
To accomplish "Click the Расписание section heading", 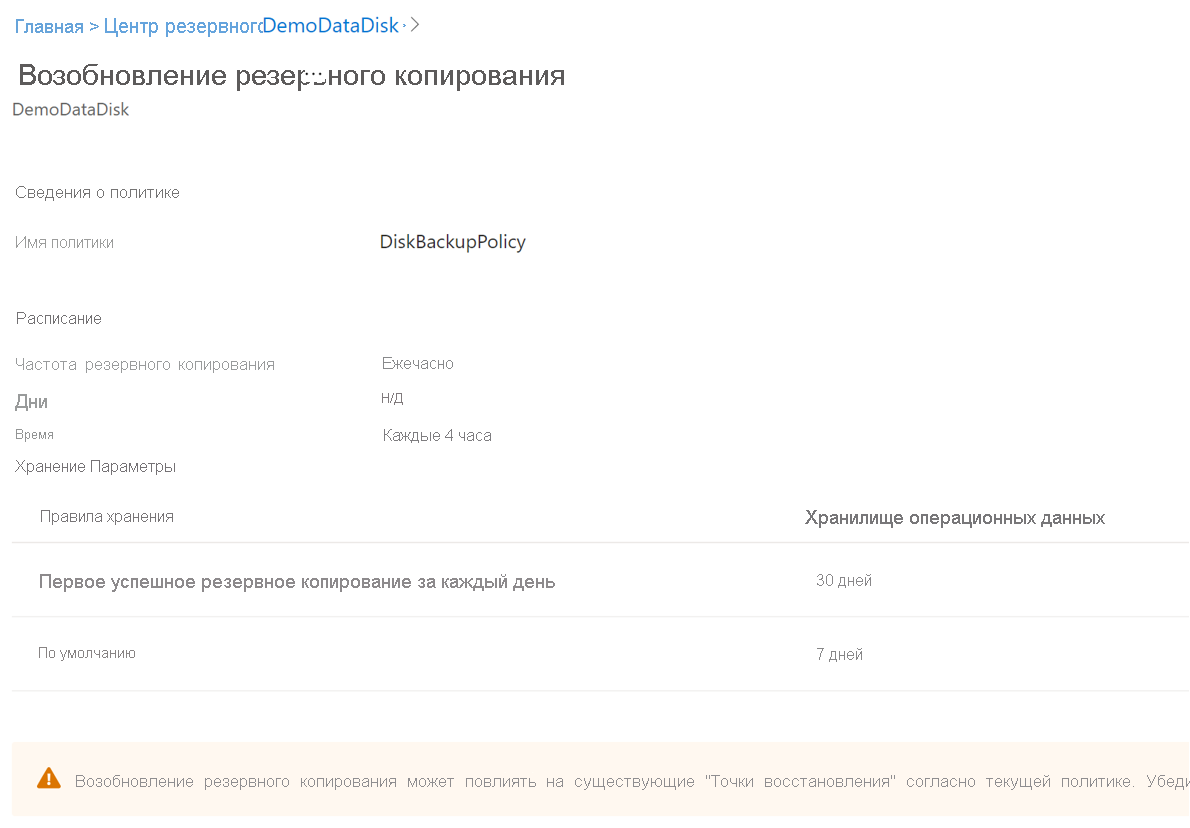I will [x=58, y=318].
